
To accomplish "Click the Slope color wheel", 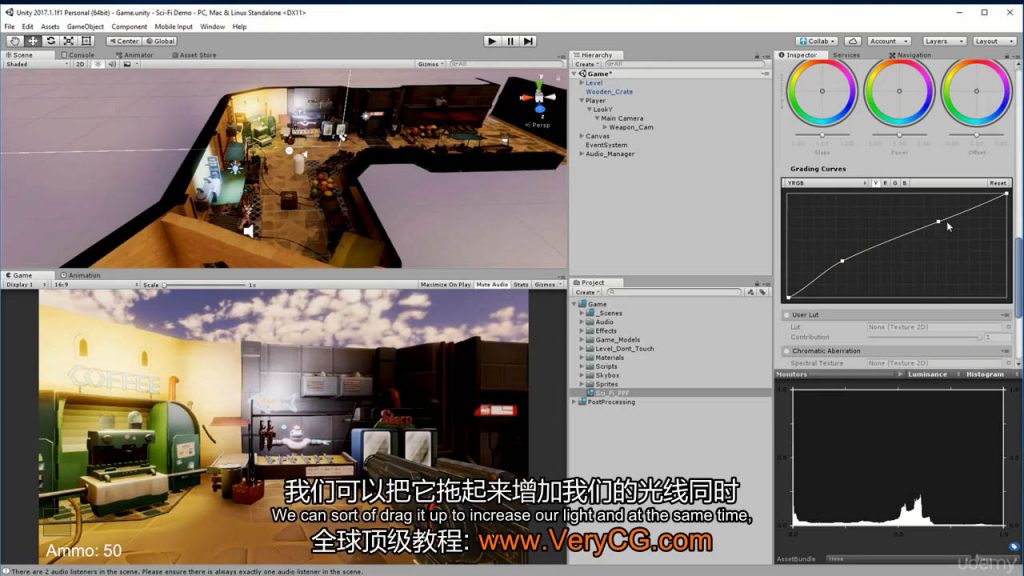I will click(x=822, y=91).
